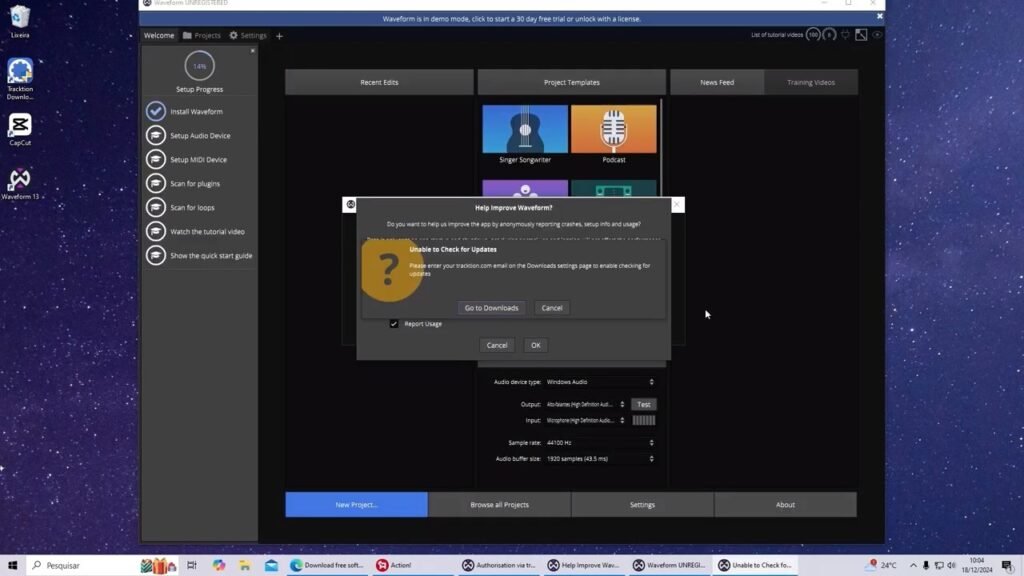1024x576 pixels.
Task: Close the Help Improve Waveform window
Action: pyautogui.click(x=677, y=204)
